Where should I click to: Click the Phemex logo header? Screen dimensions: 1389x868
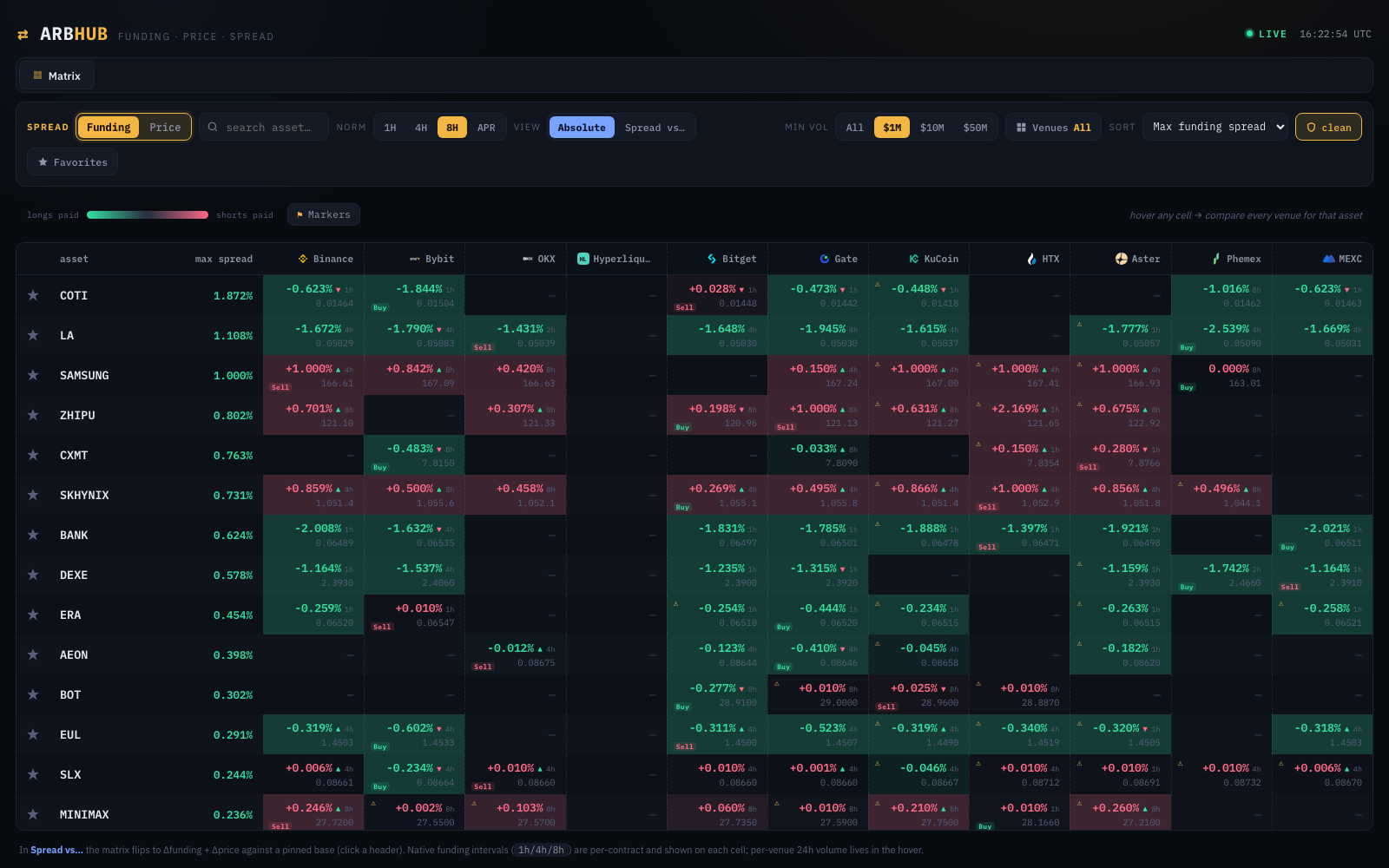(x=1216, y=259)
